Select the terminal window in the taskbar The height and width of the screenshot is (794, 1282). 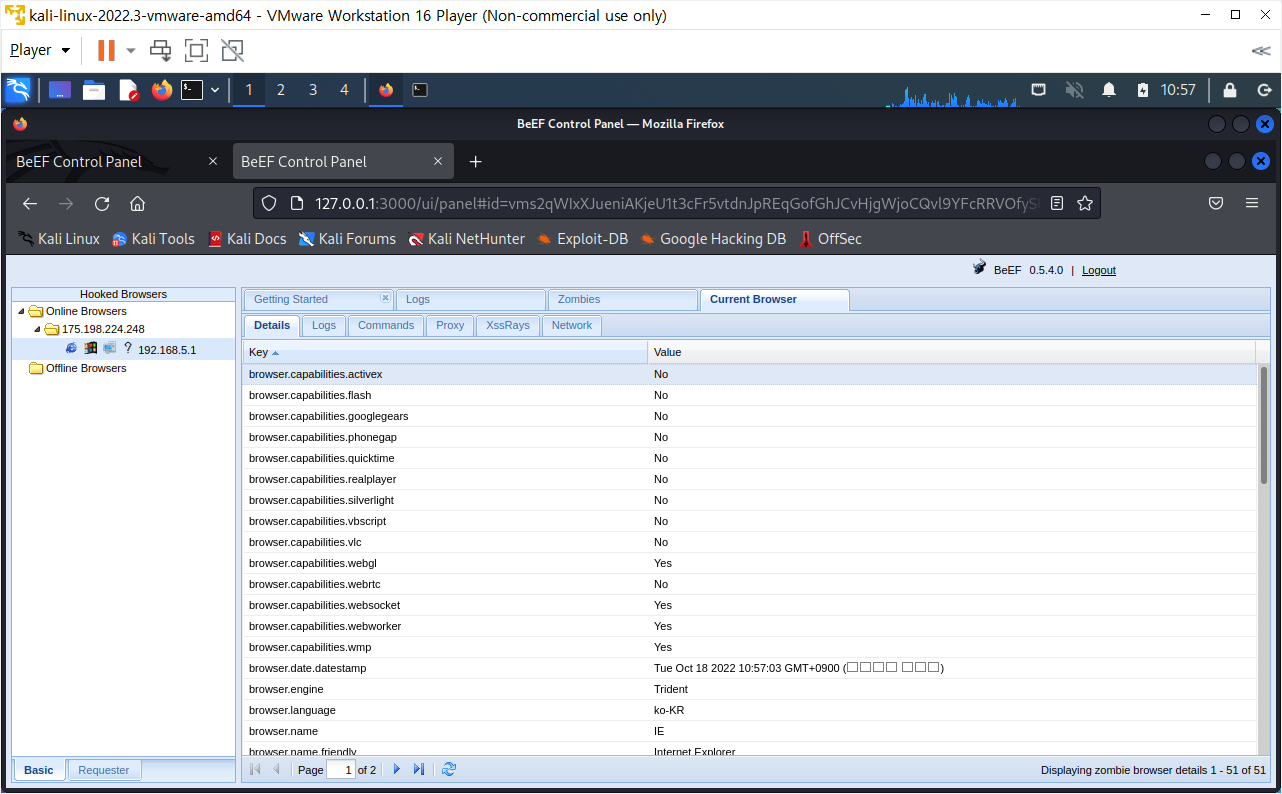pyautogui.click(x=420, y=90)
